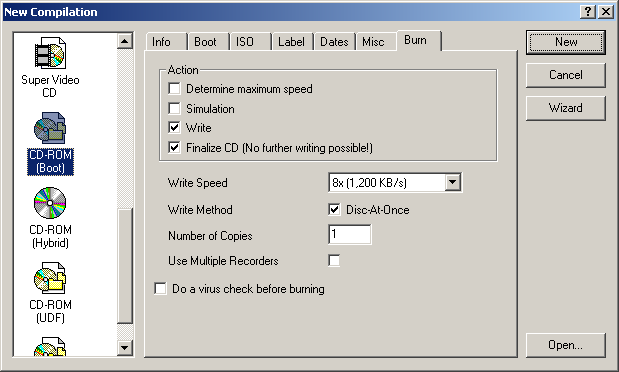This screenshot has width=619, height=372.
Task: Click the compilation list scroll-down arrow
Action: (x=125, y=348)
